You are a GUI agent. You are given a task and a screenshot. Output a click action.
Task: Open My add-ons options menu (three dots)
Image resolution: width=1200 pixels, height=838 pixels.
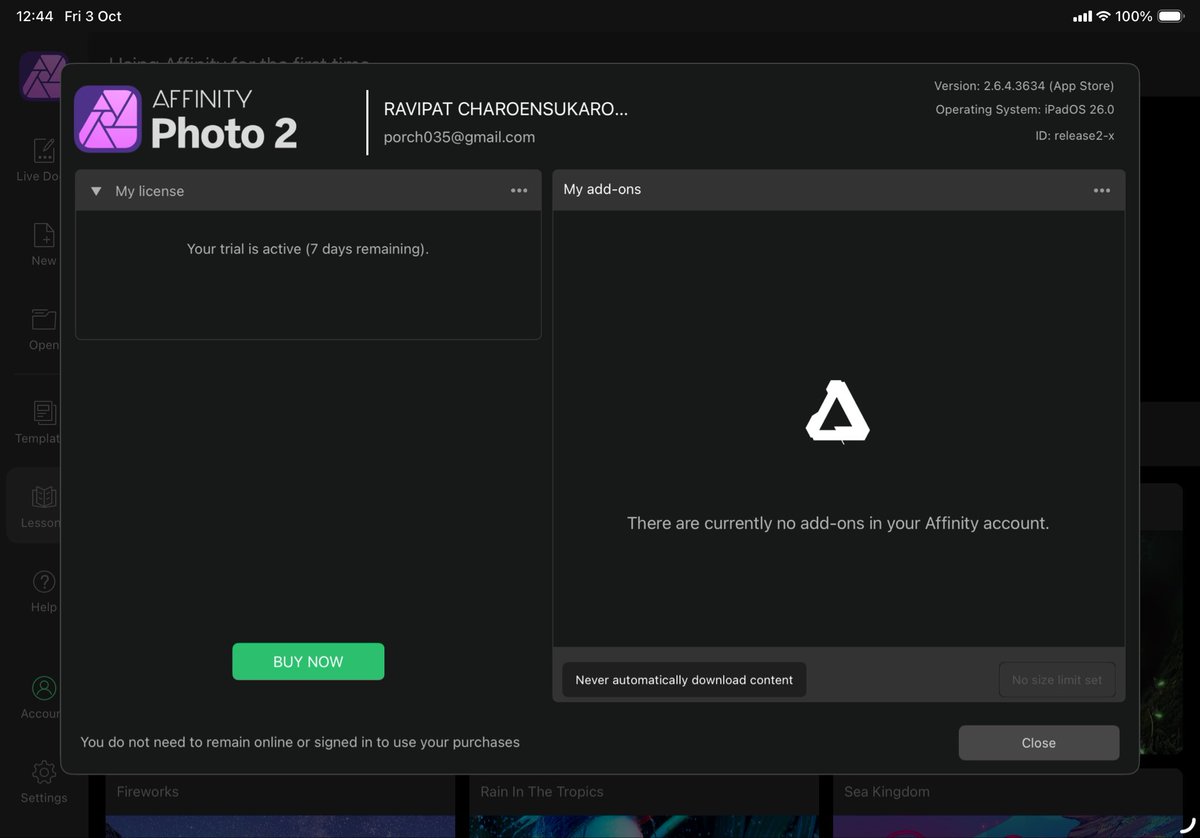pyautogui.click(x=1102, y=190)
